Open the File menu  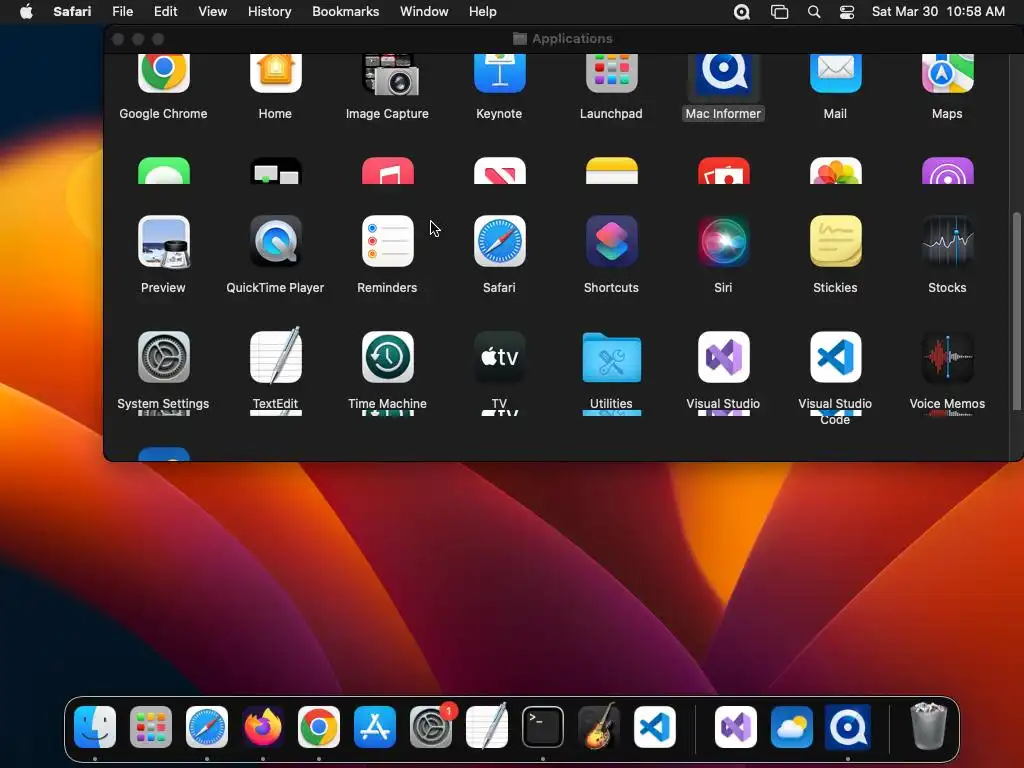coord(122,12)
